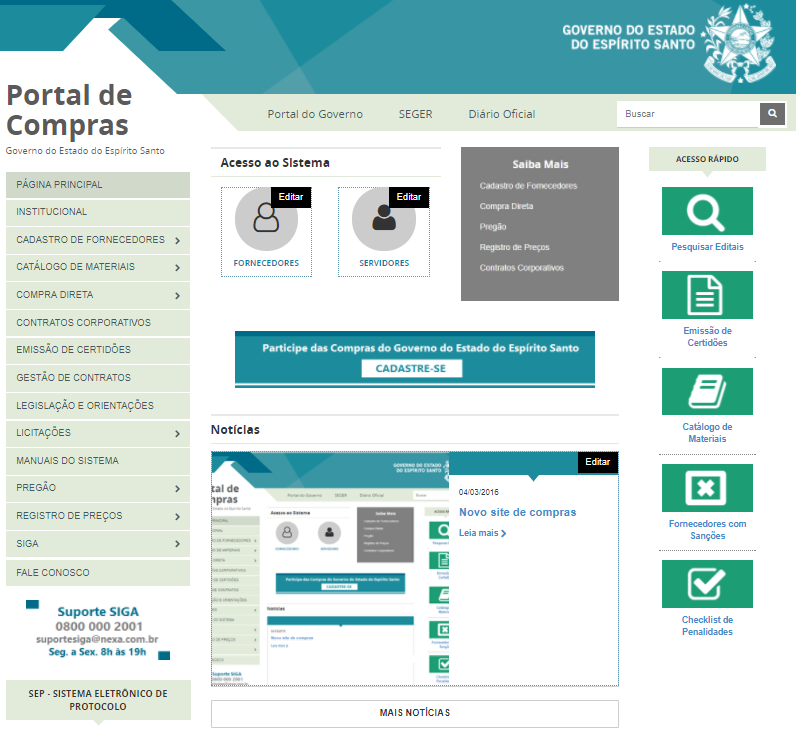Image resolution: width=796 pixels, height=731 pixels.
Task: Click the Mais Notícias button
Action: (414, 713)
